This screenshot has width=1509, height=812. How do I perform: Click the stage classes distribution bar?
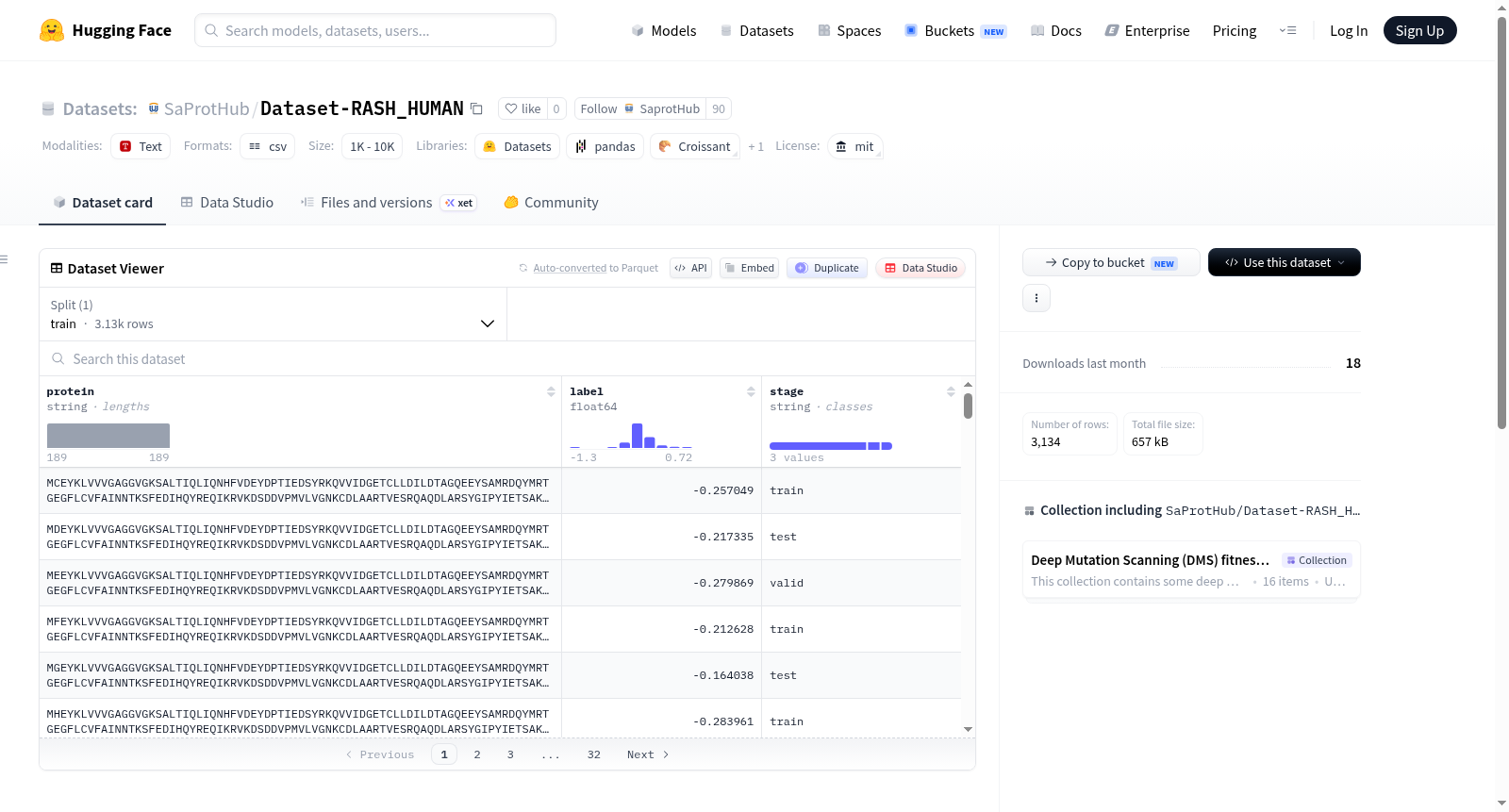point(831,446)
